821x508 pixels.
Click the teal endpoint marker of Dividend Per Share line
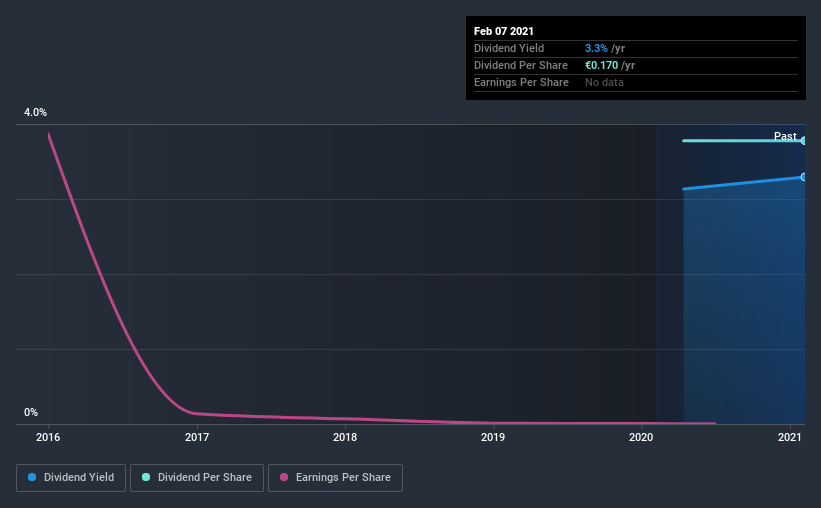(803, 140)
